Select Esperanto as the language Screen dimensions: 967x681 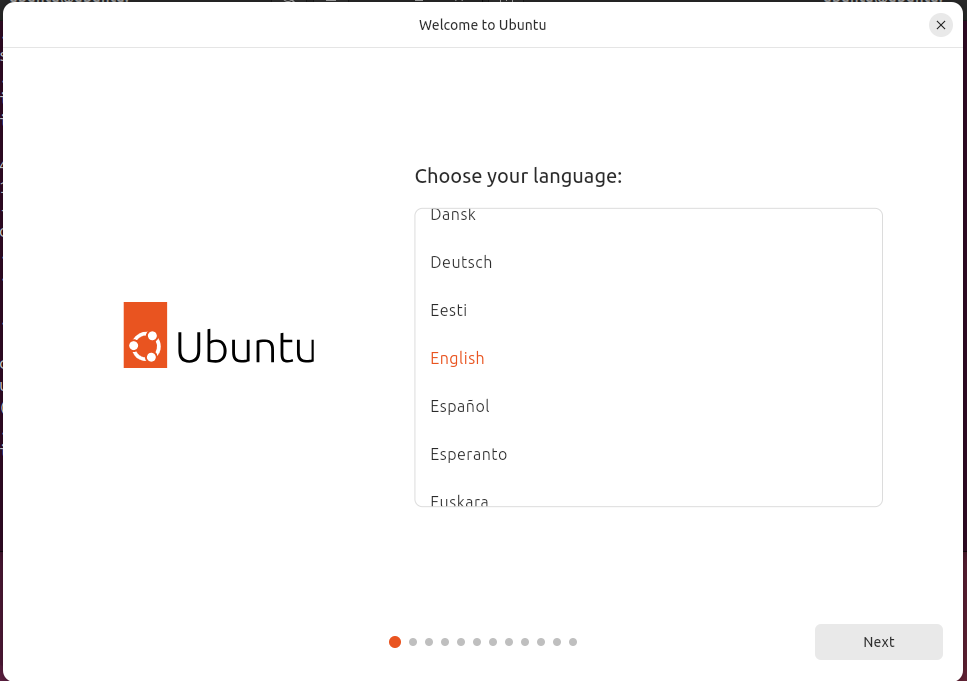[469, 454]
